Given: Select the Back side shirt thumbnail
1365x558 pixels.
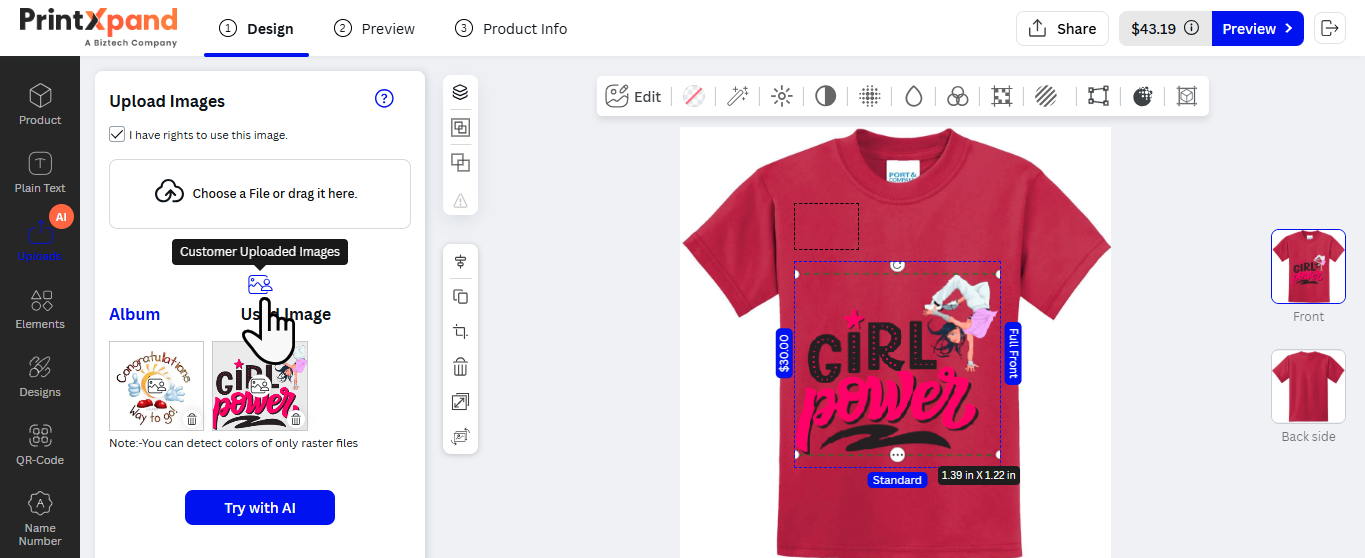Looking at the screenshot, I should [1308, 386].
